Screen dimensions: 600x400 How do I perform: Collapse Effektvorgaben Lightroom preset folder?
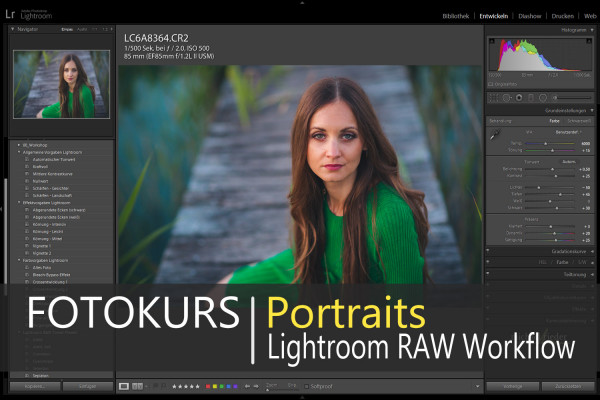[19, 202]
